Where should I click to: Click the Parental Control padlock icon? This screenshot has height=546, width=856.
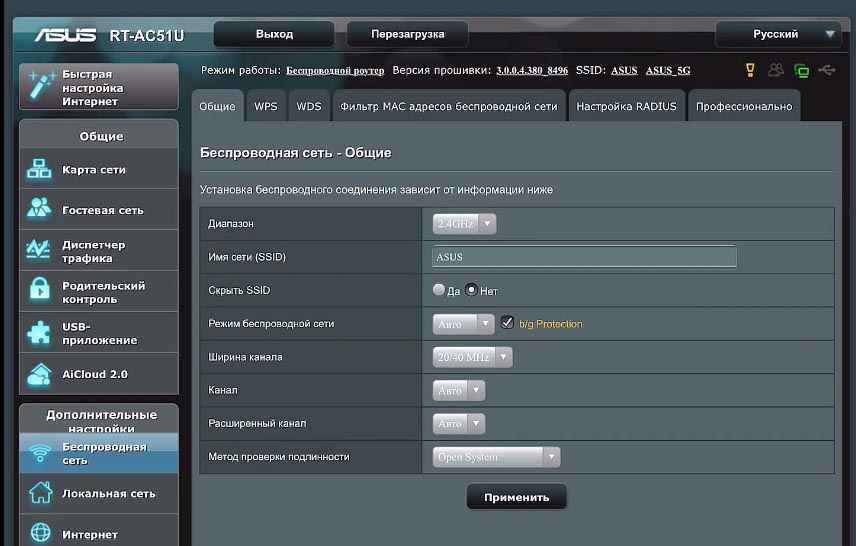40,292
